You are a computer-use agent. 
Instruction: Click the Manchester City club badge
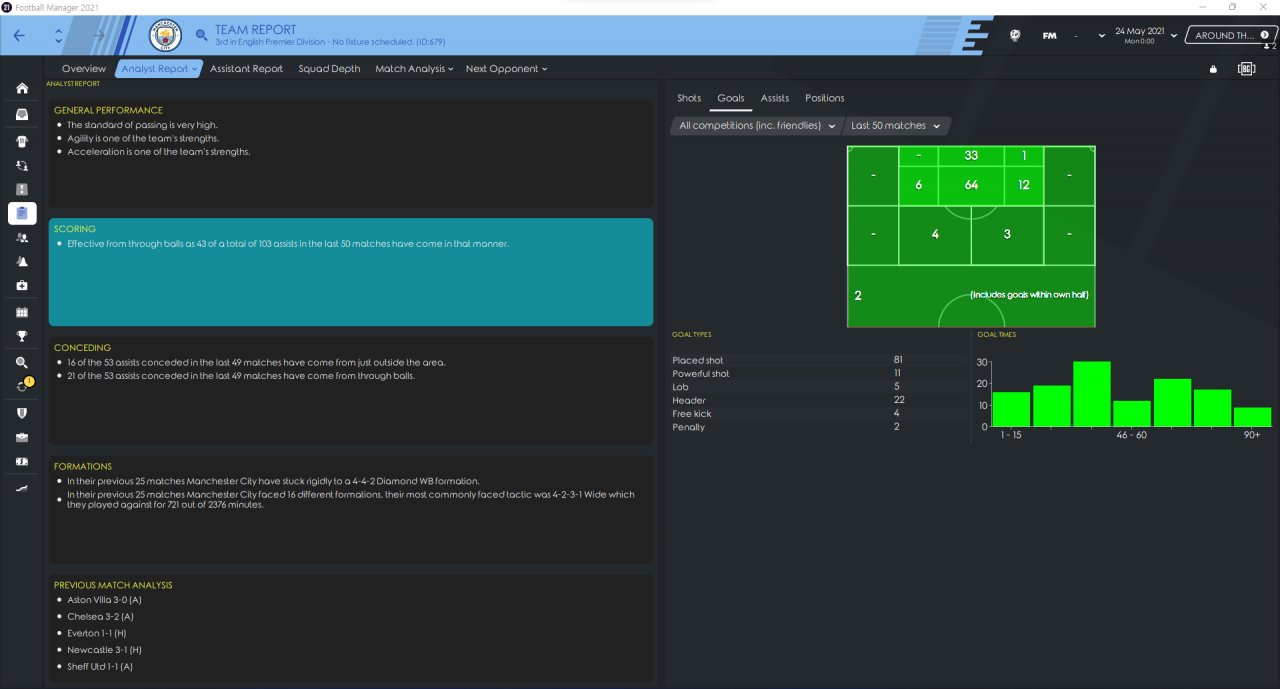click(165, 35)
